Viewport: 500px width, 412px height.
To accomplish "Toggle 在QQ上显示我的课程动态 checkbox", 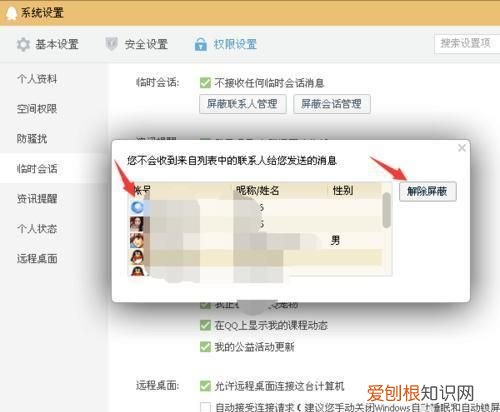I will pyautogui.click(x=205, y=325).
